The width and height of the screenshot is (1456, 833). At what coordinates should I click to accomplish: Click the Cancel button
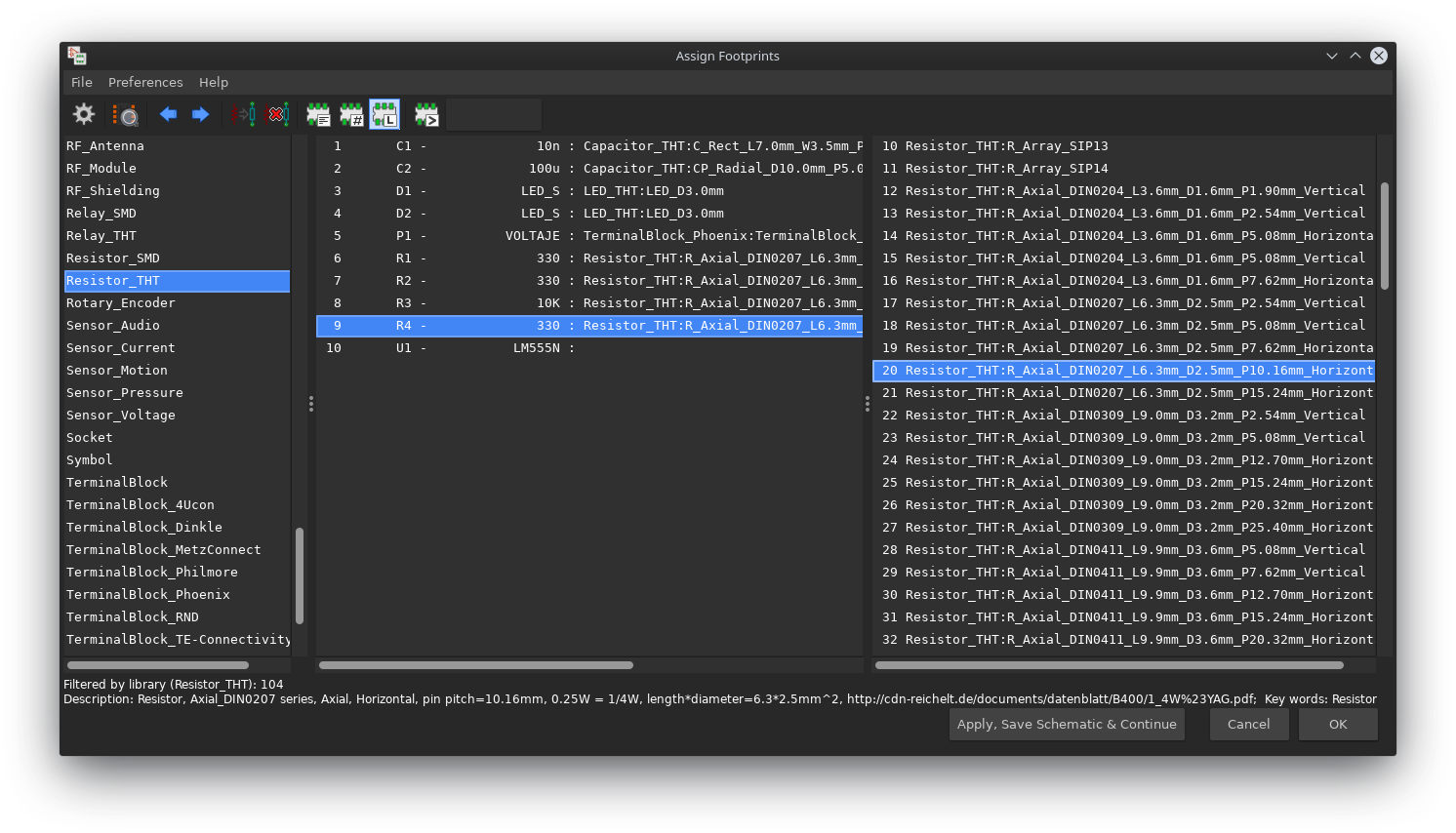(1248, 724)
